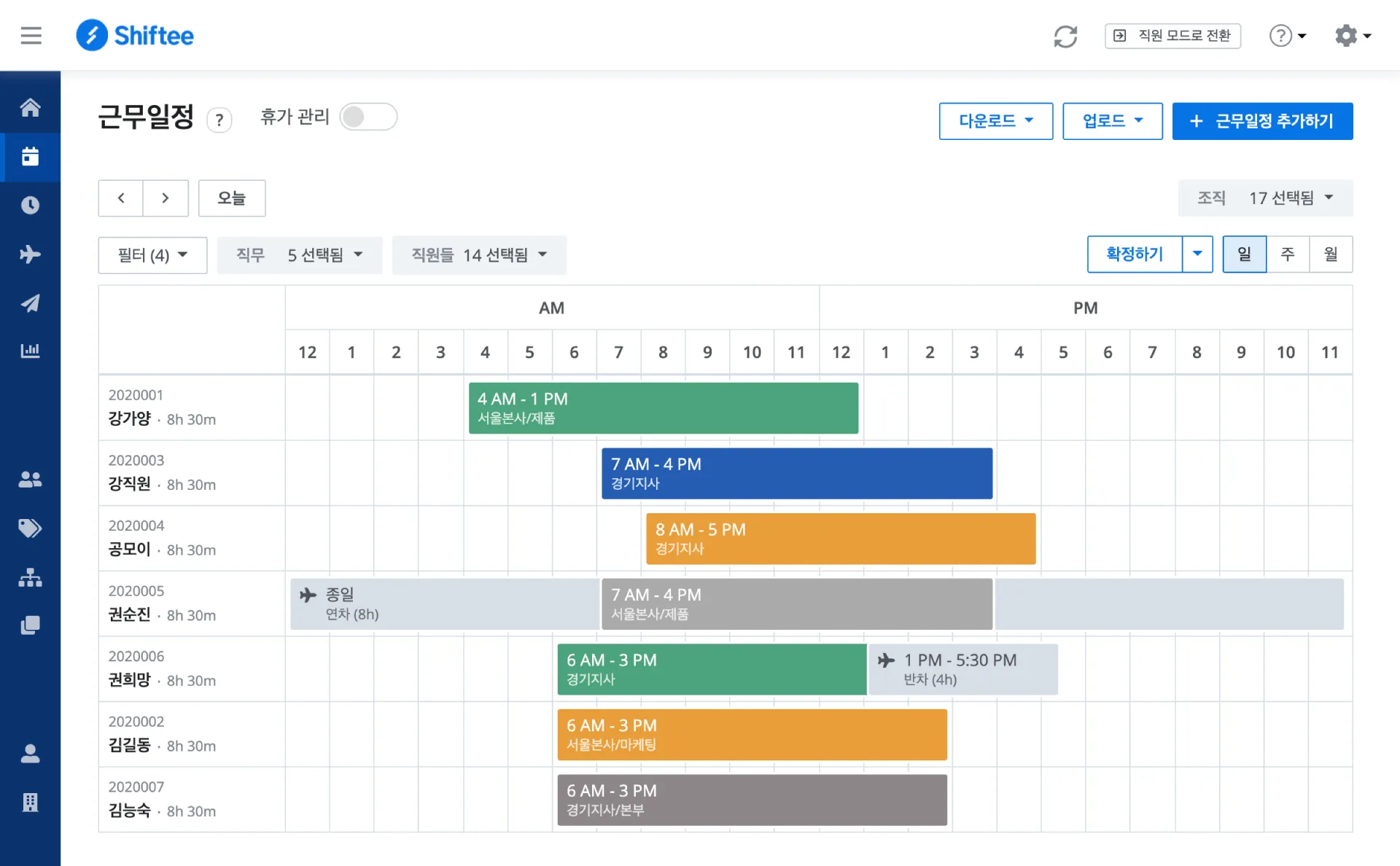Select 강직원's blue 7 AM - 4 PM shift
1400x866 pixels.
click(796, 474)
